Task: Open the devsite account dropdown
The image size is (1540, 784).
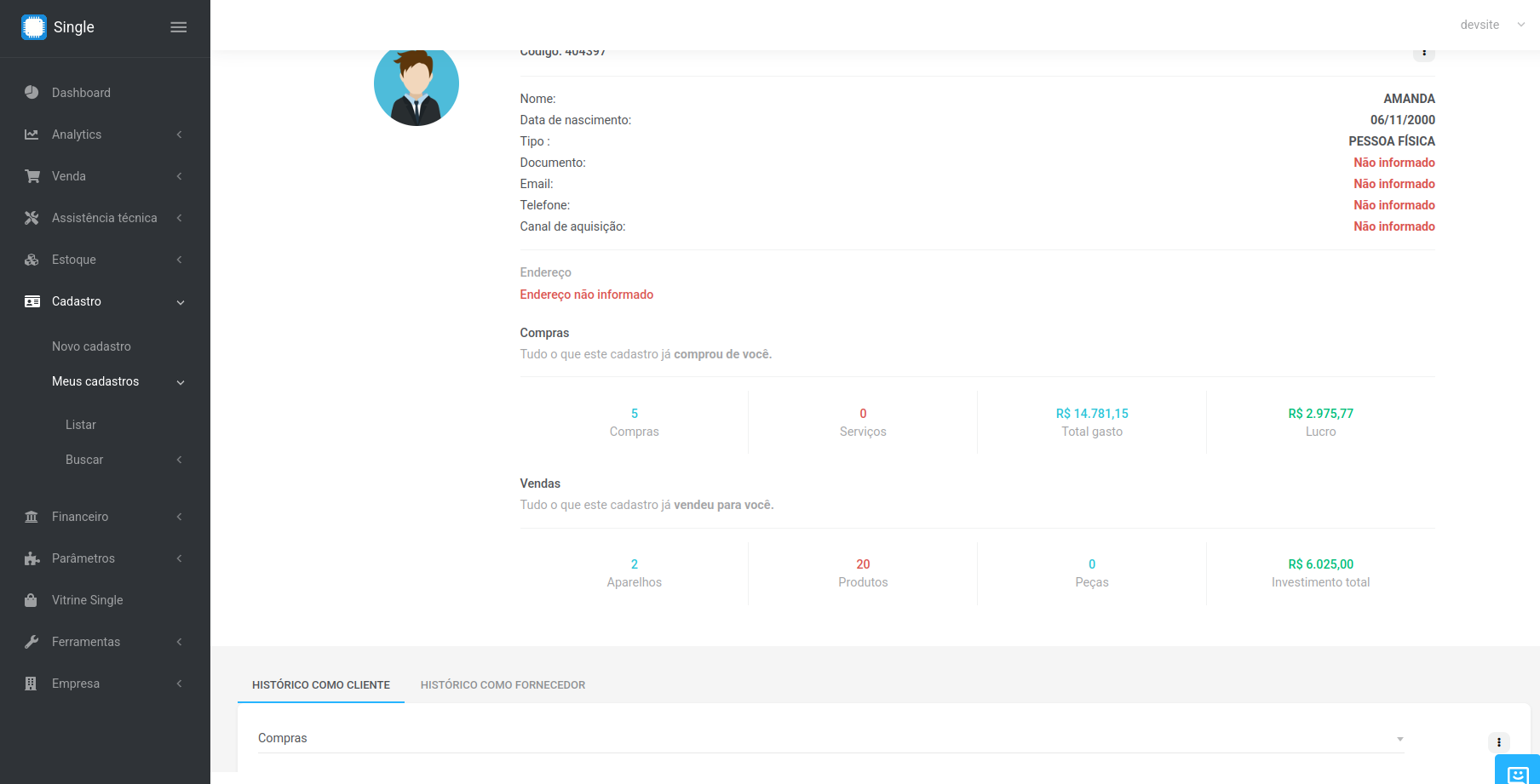Action: 1492,25
